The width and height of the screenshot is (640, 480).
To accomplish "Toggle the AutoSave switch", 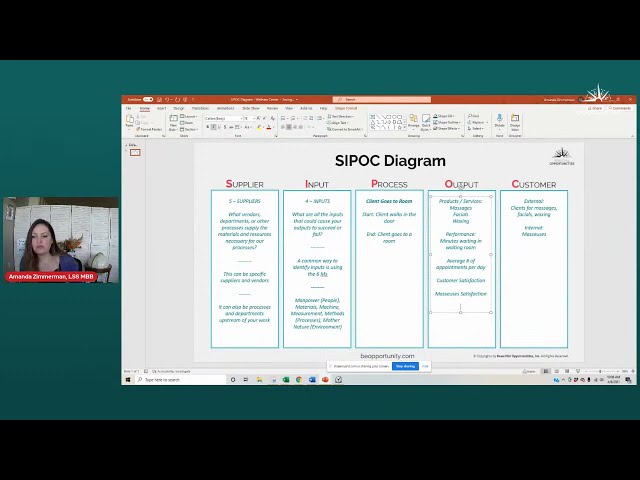I will [x=148, y=99].
